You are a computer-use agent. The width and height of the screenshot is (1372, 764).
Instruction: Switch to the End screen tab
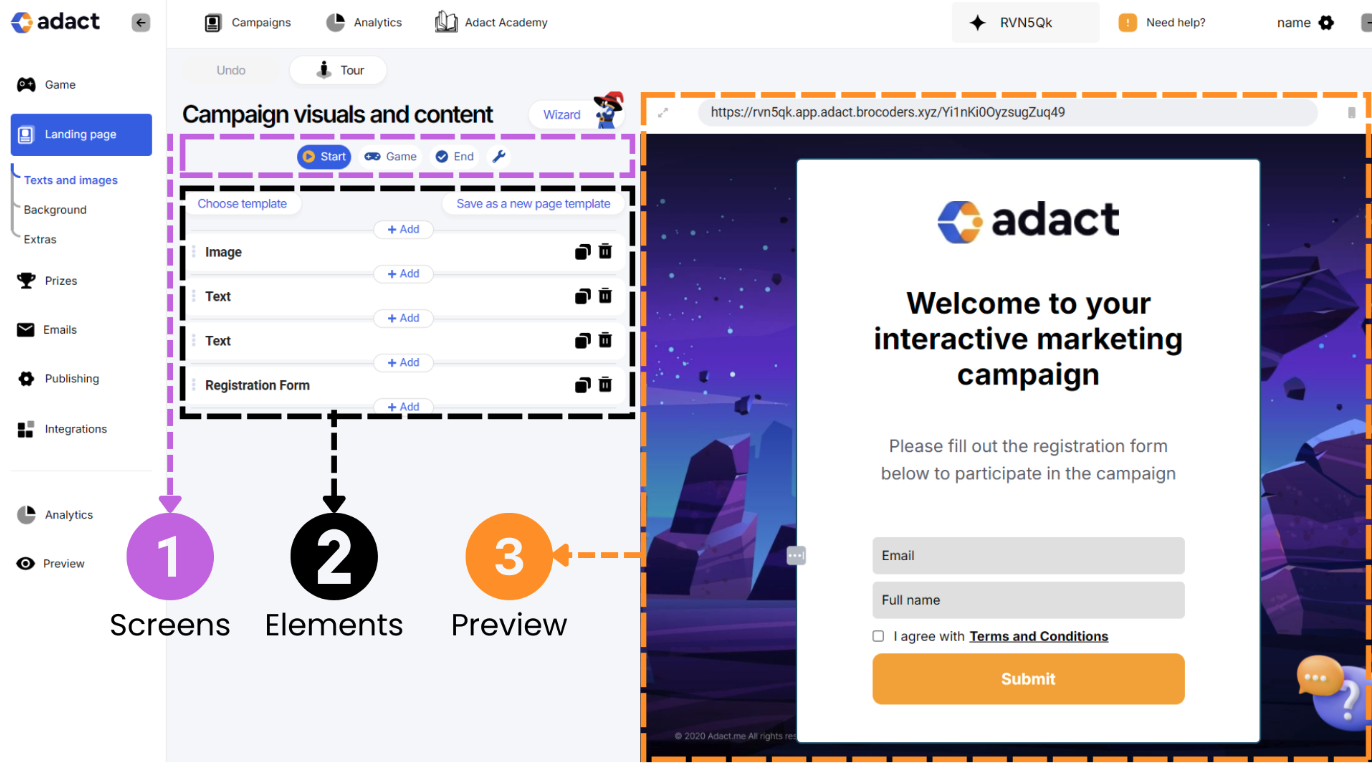tap(454, 156)
